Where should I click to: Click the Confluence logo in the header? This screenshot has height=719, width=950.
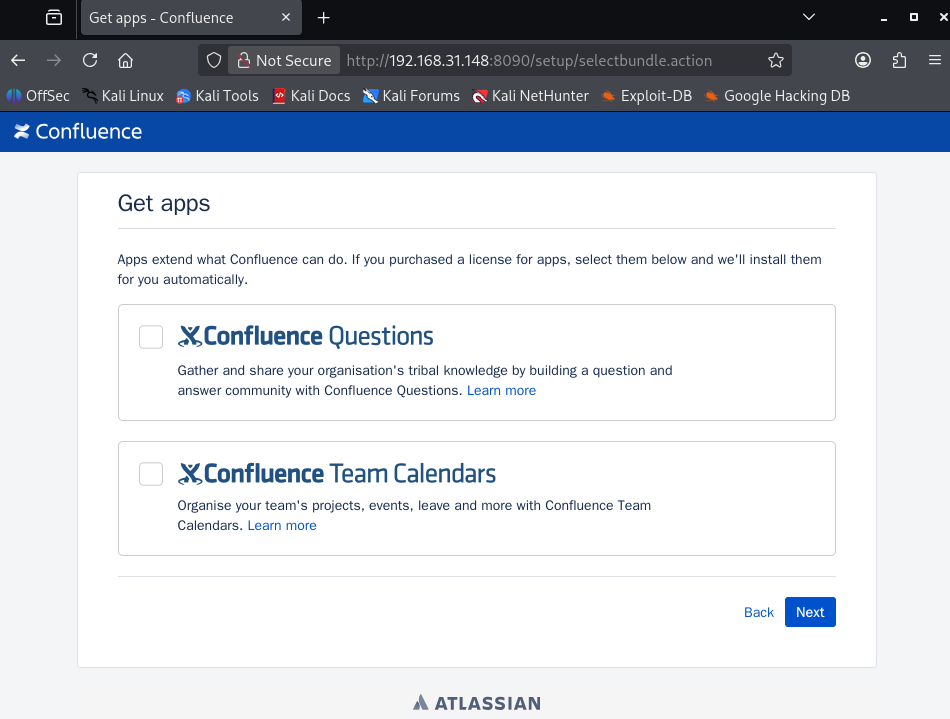(x=77, y=131)
